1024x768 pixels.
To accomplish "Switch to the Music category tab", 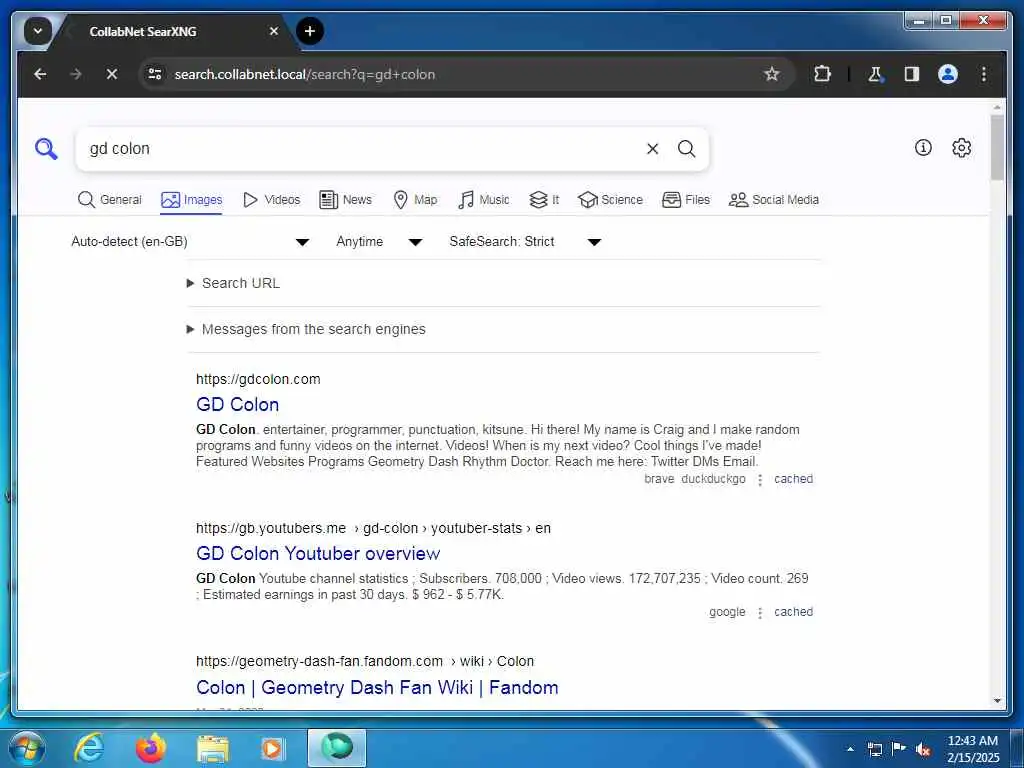I will pos(484,200).
